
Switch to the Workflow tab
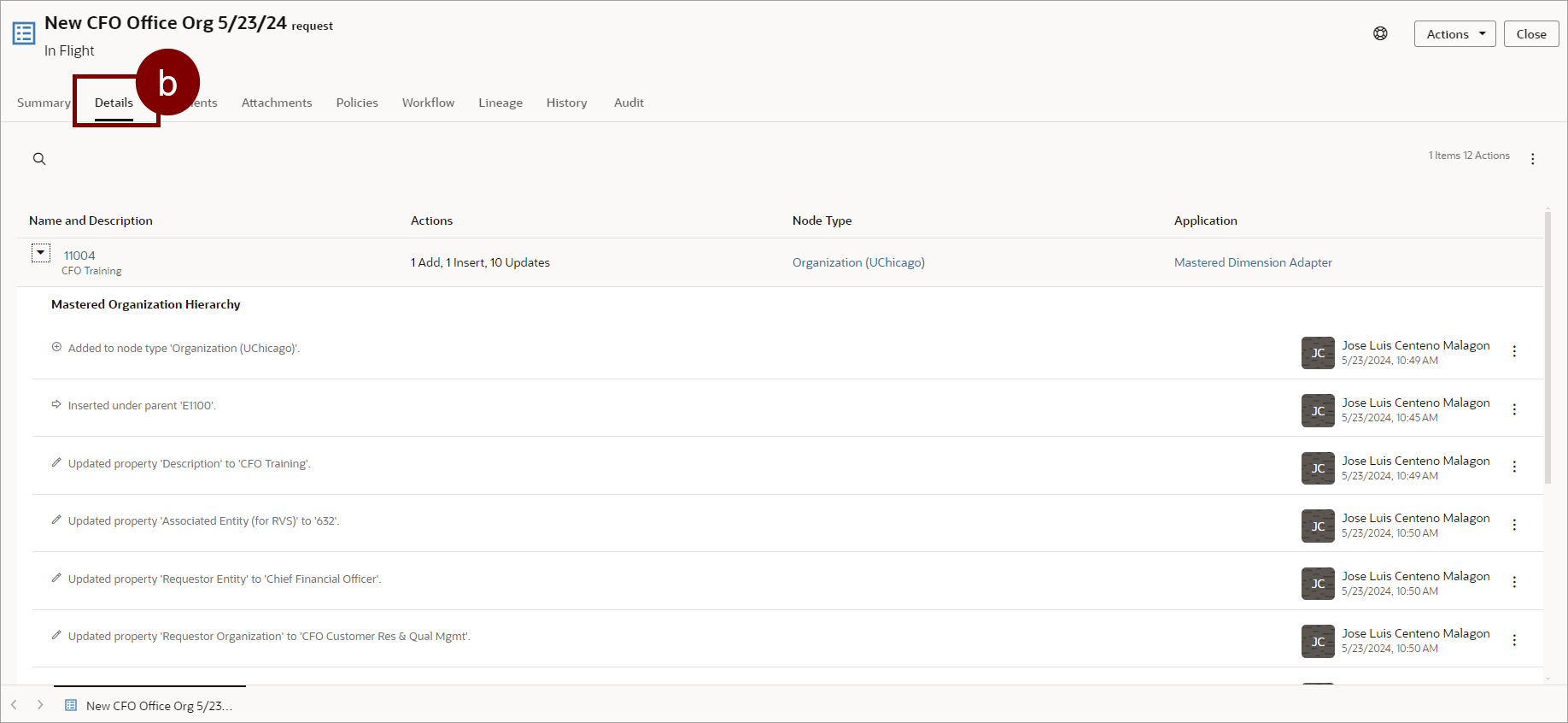click(x=428, y=103)
